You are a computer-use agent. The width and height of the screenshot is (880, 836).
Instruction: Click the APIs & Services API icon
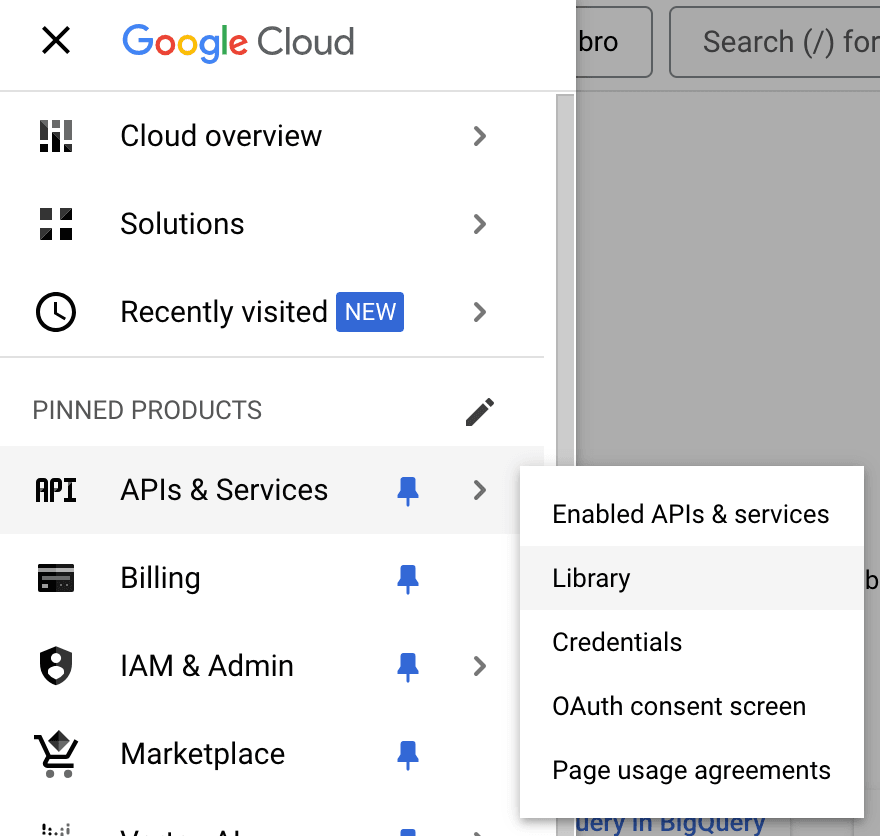56,490
